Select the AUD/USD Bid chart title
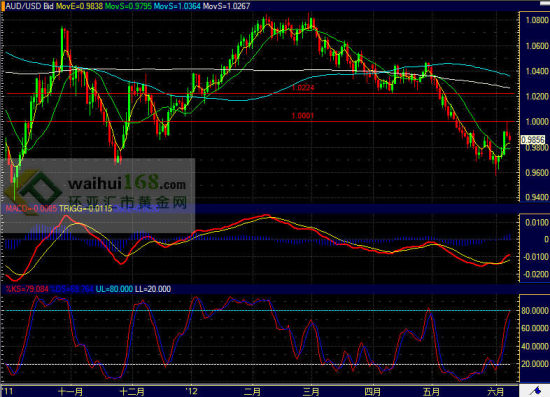 pyautogui.click(x=29, y=6)
